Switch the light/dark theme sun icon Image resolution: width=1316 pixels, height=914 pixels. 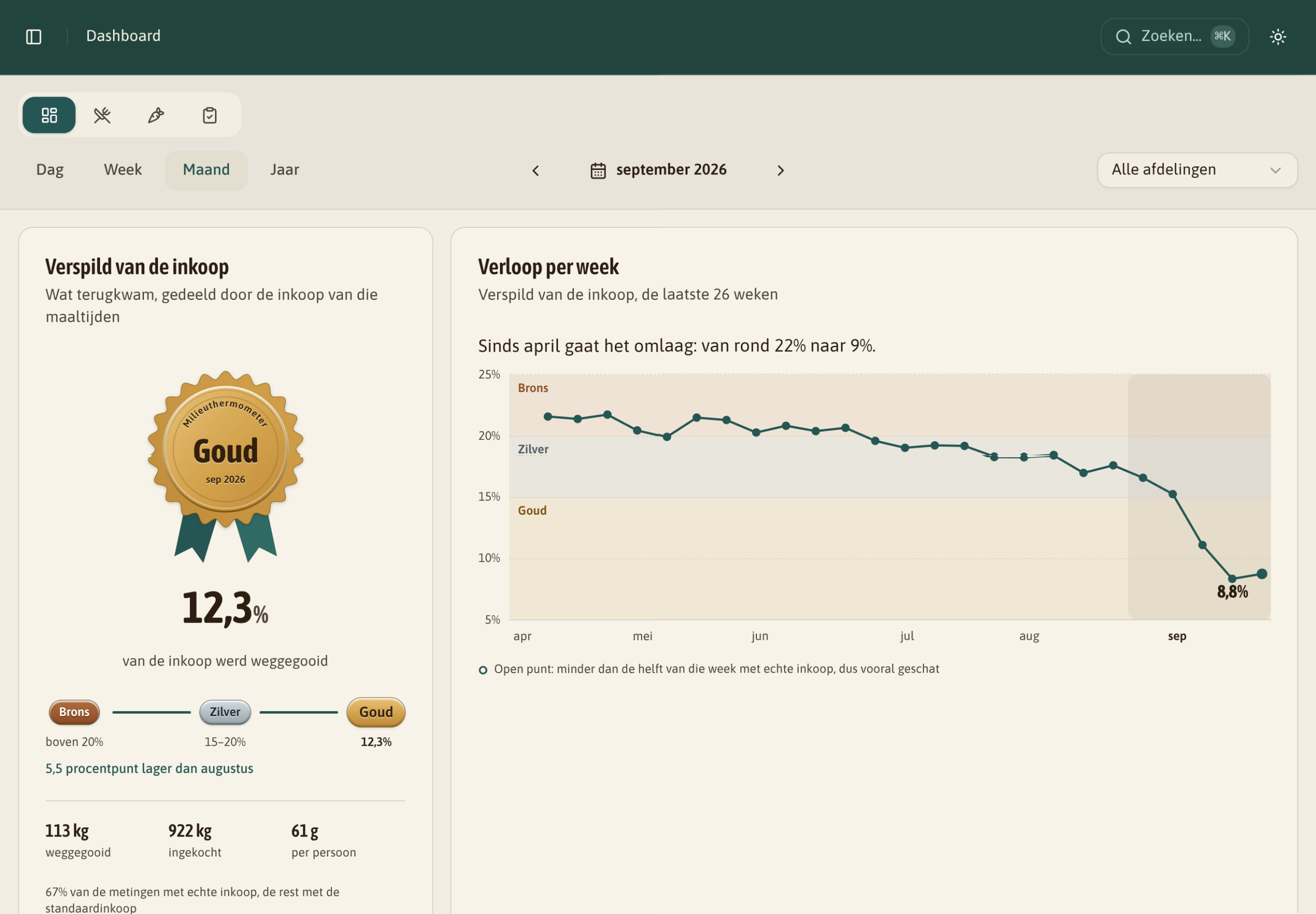point(1277,36)
